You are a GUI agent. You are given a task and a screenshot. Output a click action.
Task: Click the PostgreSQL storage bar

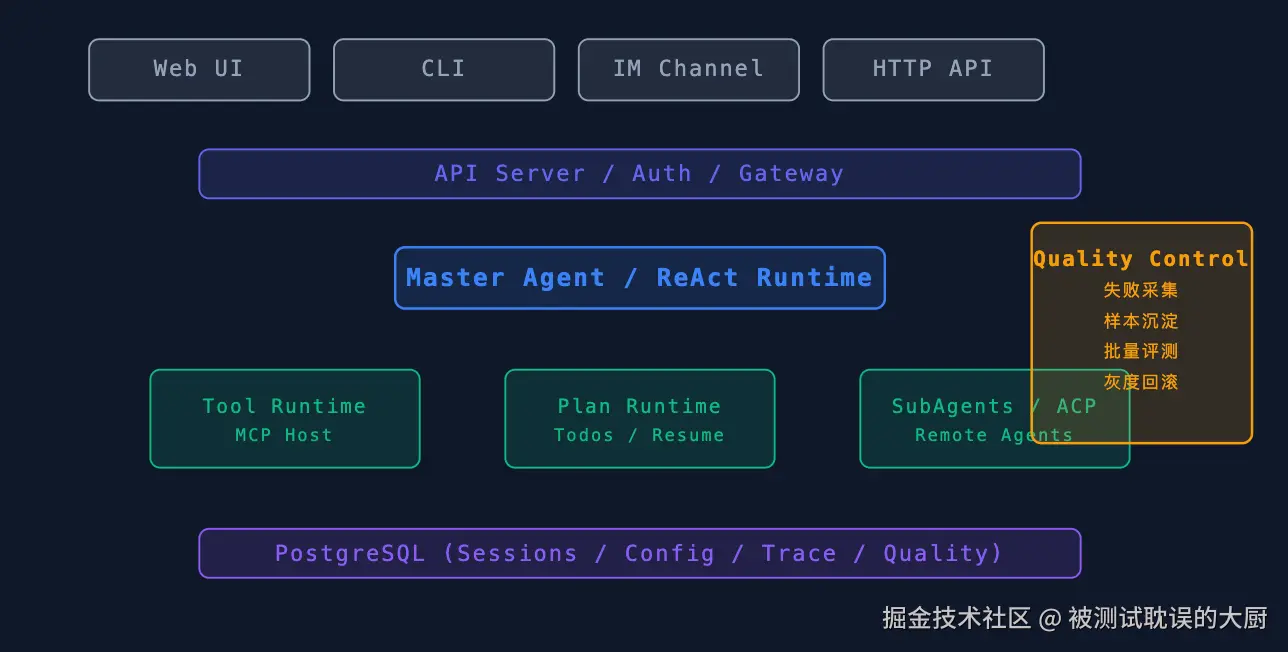coord(640,554)
